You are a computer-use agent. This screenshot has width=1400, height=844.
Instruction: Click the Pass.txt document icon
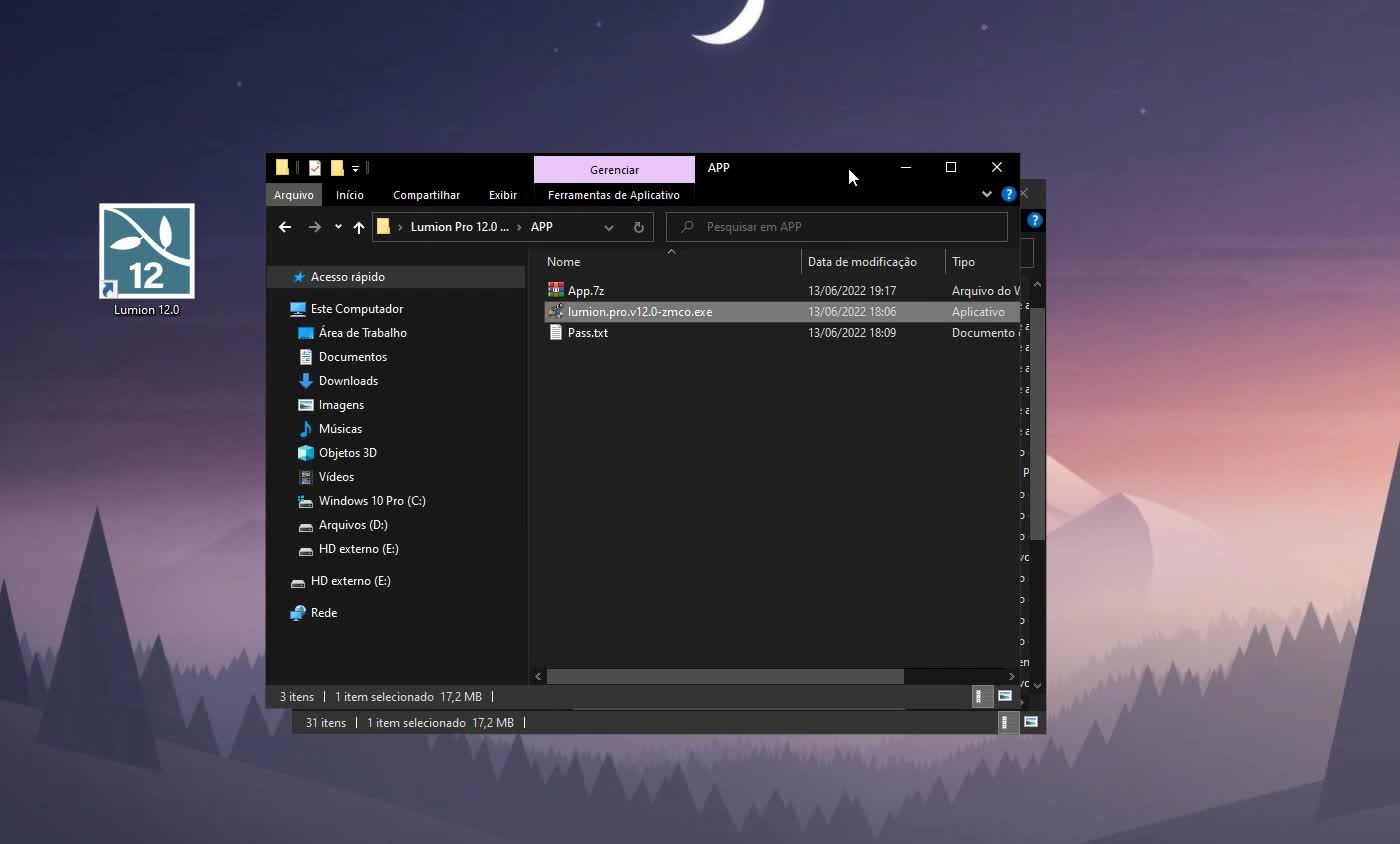[x=556, y=332]
